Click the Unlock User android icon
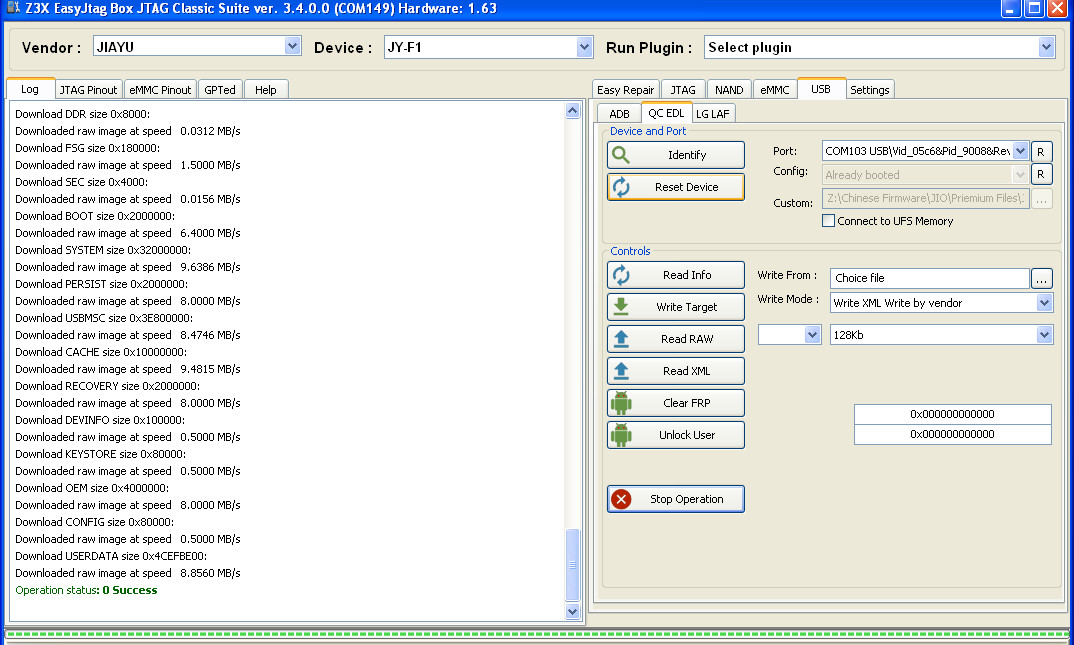 (621, 435)
